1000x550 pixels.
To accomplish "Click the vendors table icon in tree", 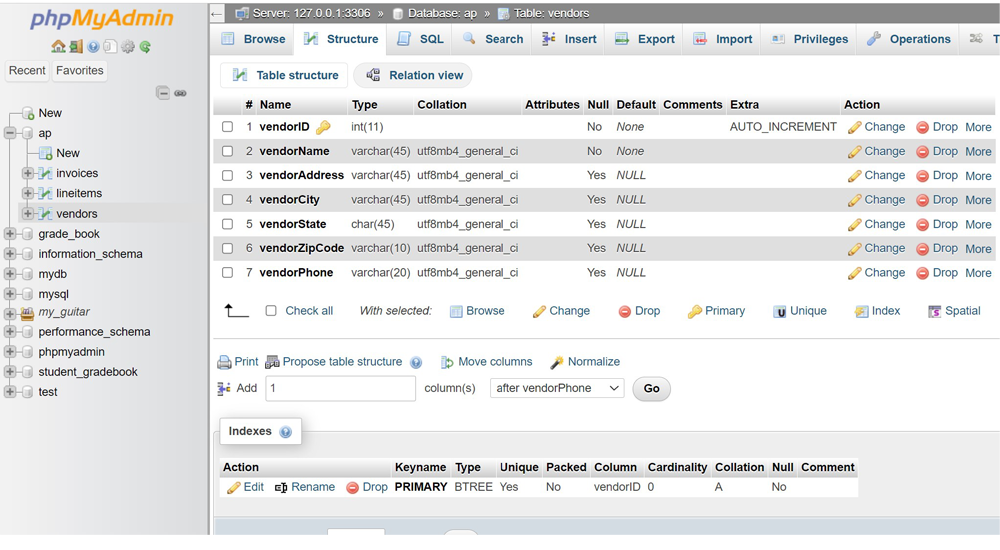I will point(45,214).
